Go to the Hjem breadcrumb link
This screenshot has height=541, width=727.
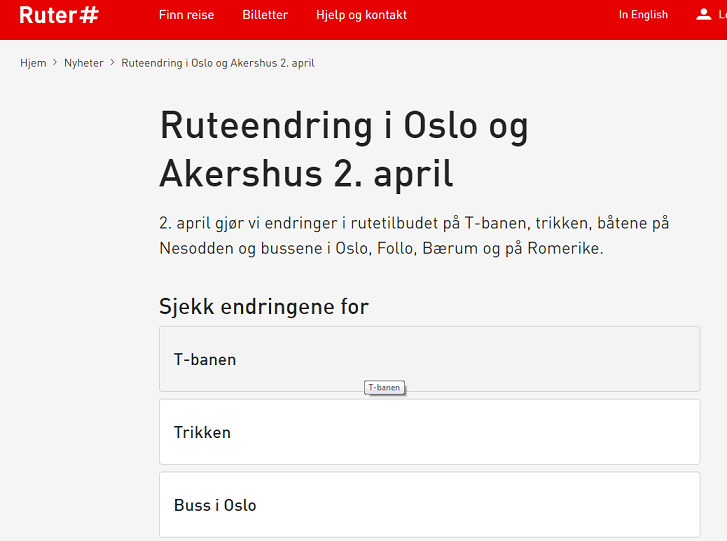click(x=33, y=63)
